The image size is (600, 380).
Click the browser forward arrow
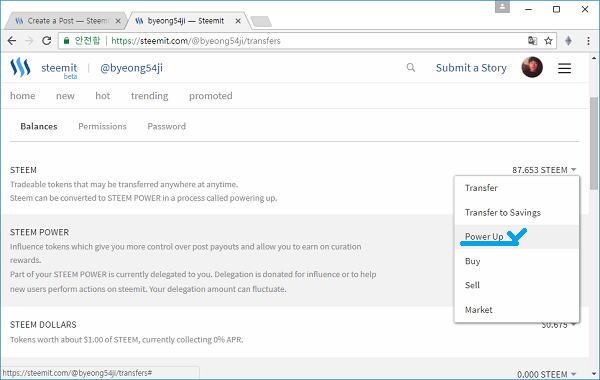pos(29,41)
